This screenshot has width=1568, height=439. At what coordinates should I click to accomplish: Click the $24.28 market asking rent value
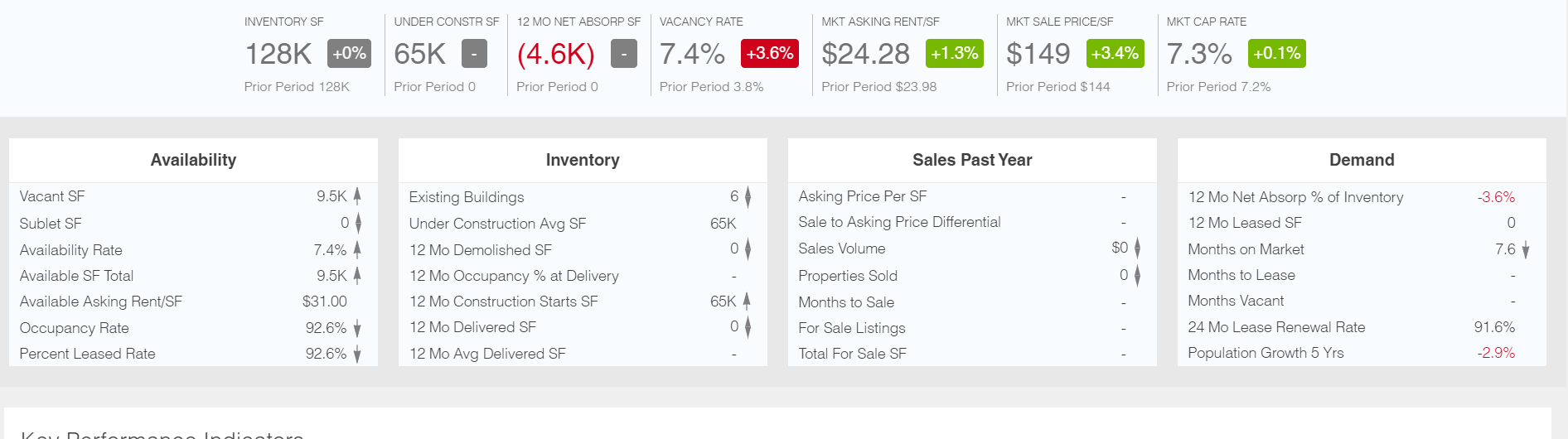(865, 55)
